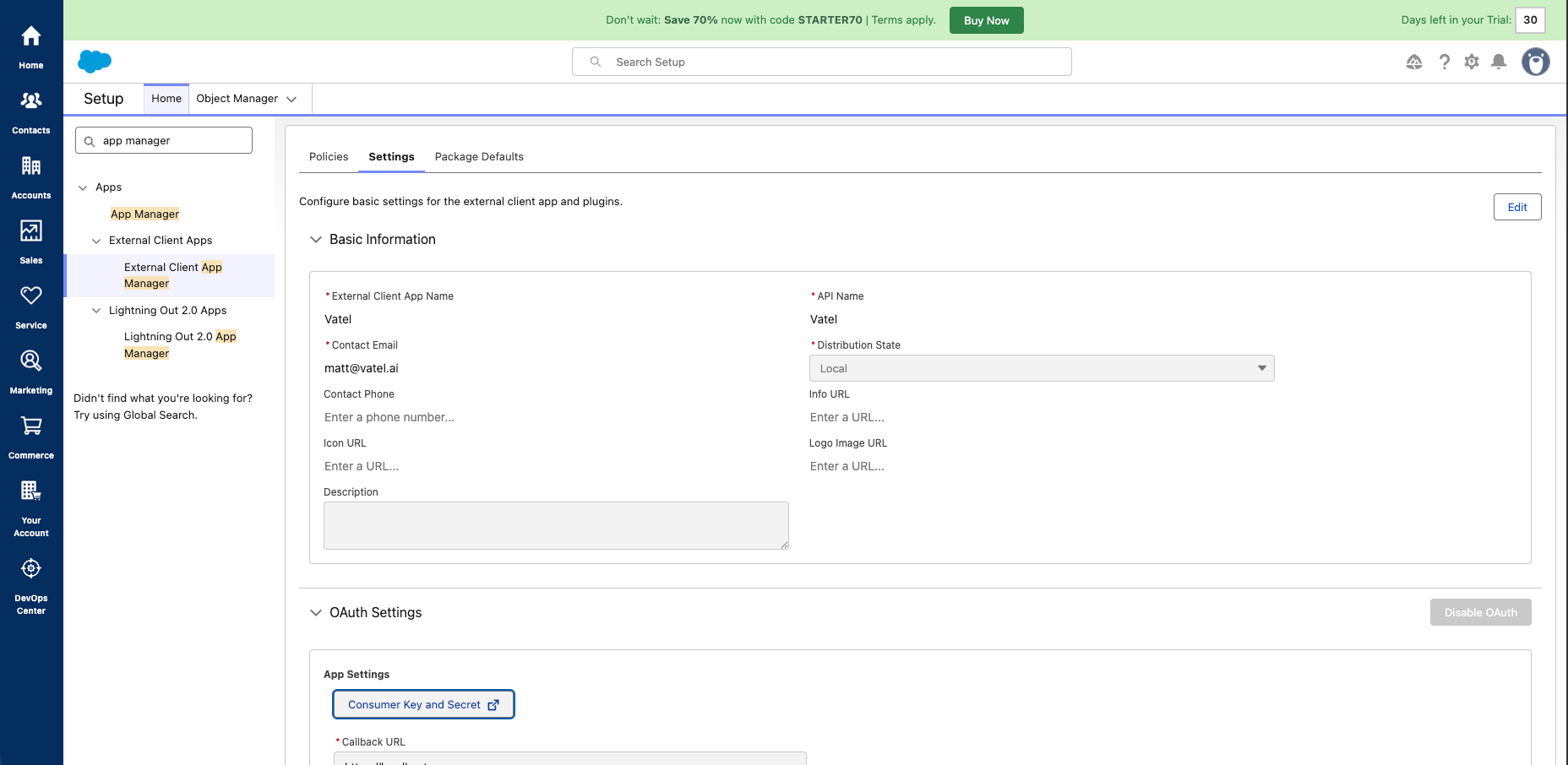
Task: Open Contacts from the sidebar
Action: (x=31, y=100)
